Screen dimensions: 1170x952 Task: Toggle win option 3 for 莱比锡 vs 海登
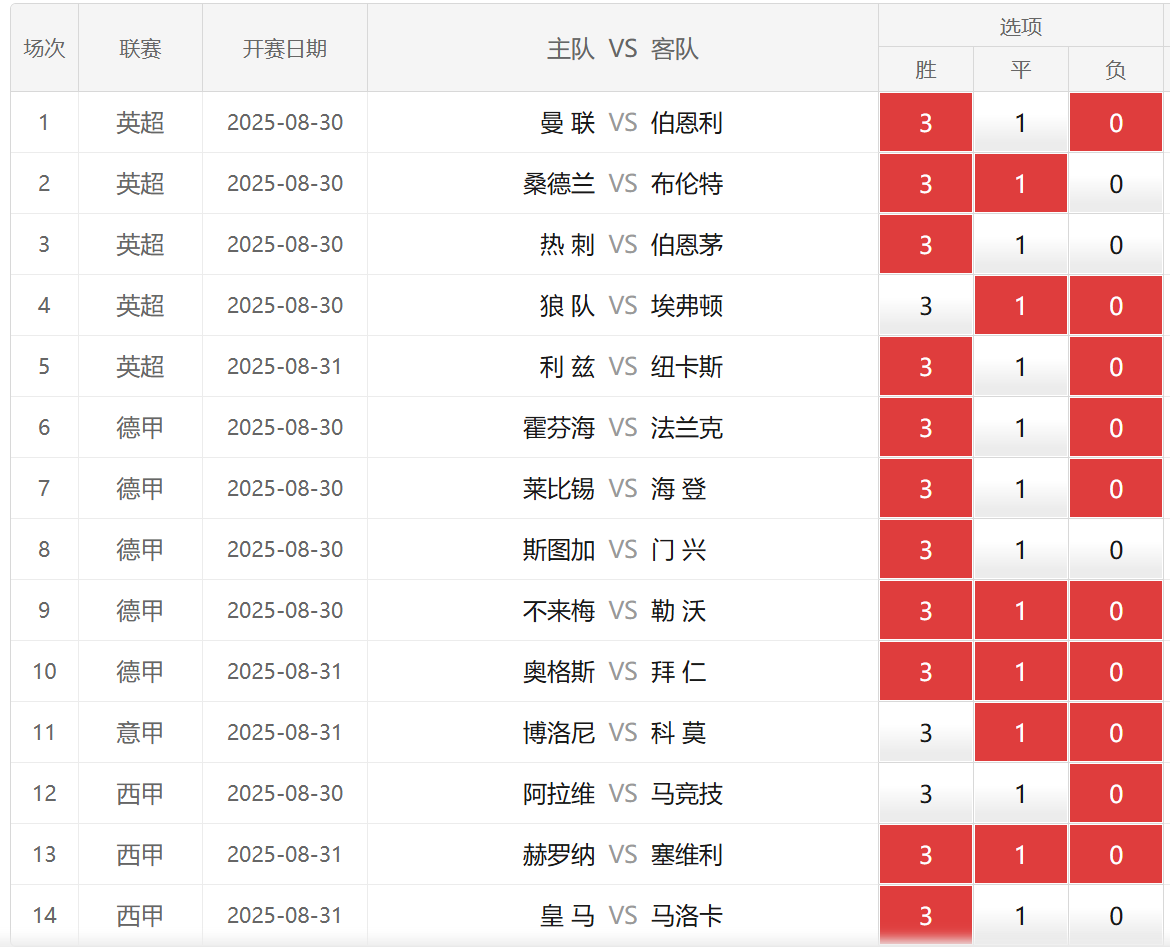[x=925, y=489]
